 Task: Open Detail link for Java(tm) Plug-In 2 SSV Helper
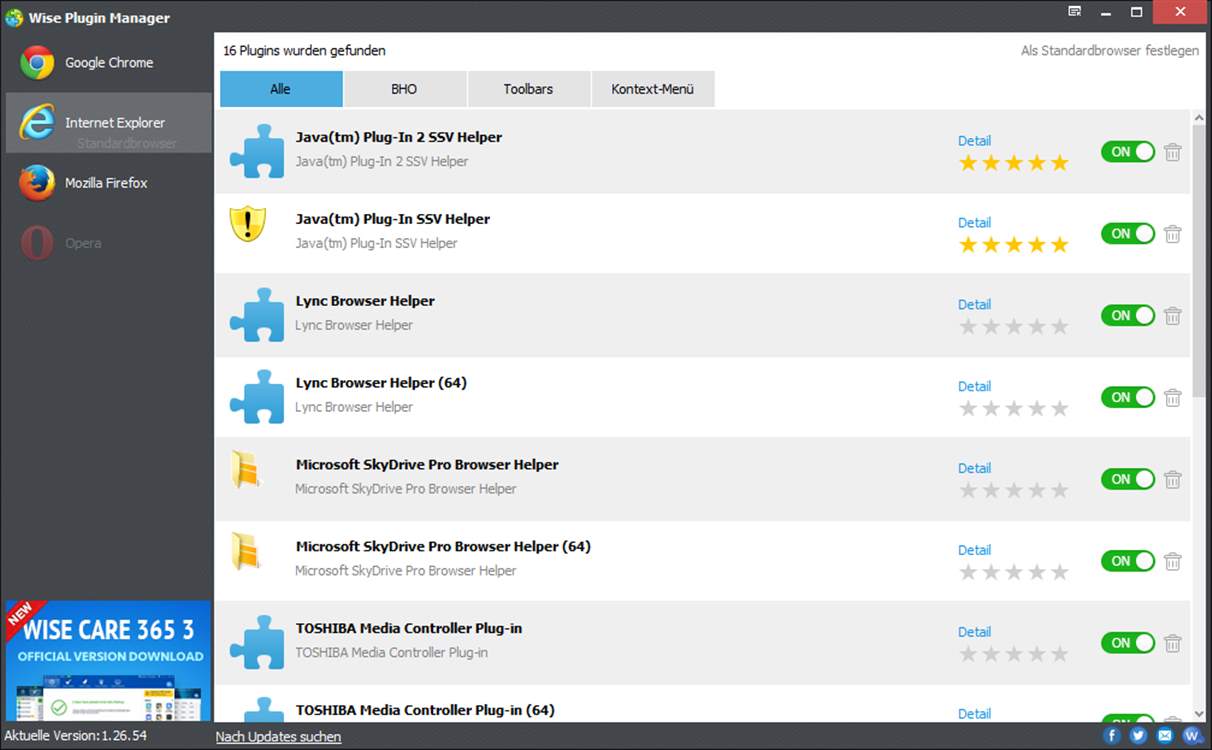(x=974, y=141)
